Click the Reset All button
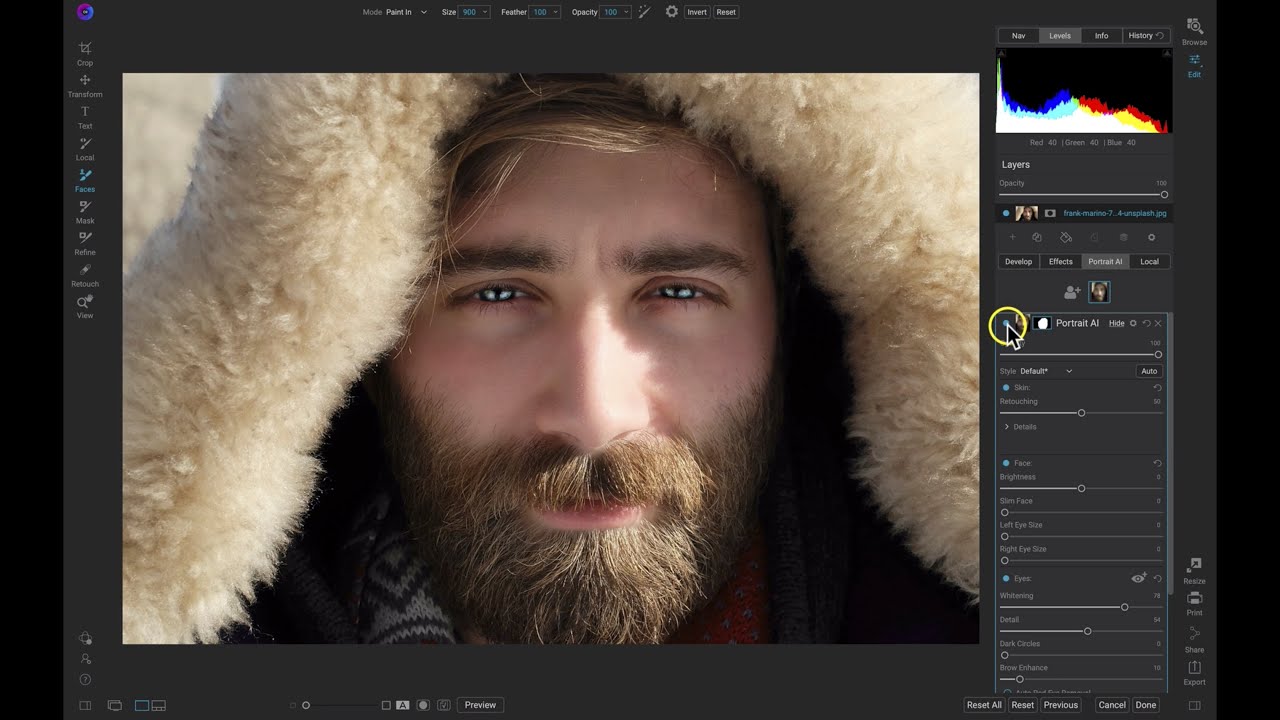Screen dimensions: 1280x720 (x=984, y=705)
